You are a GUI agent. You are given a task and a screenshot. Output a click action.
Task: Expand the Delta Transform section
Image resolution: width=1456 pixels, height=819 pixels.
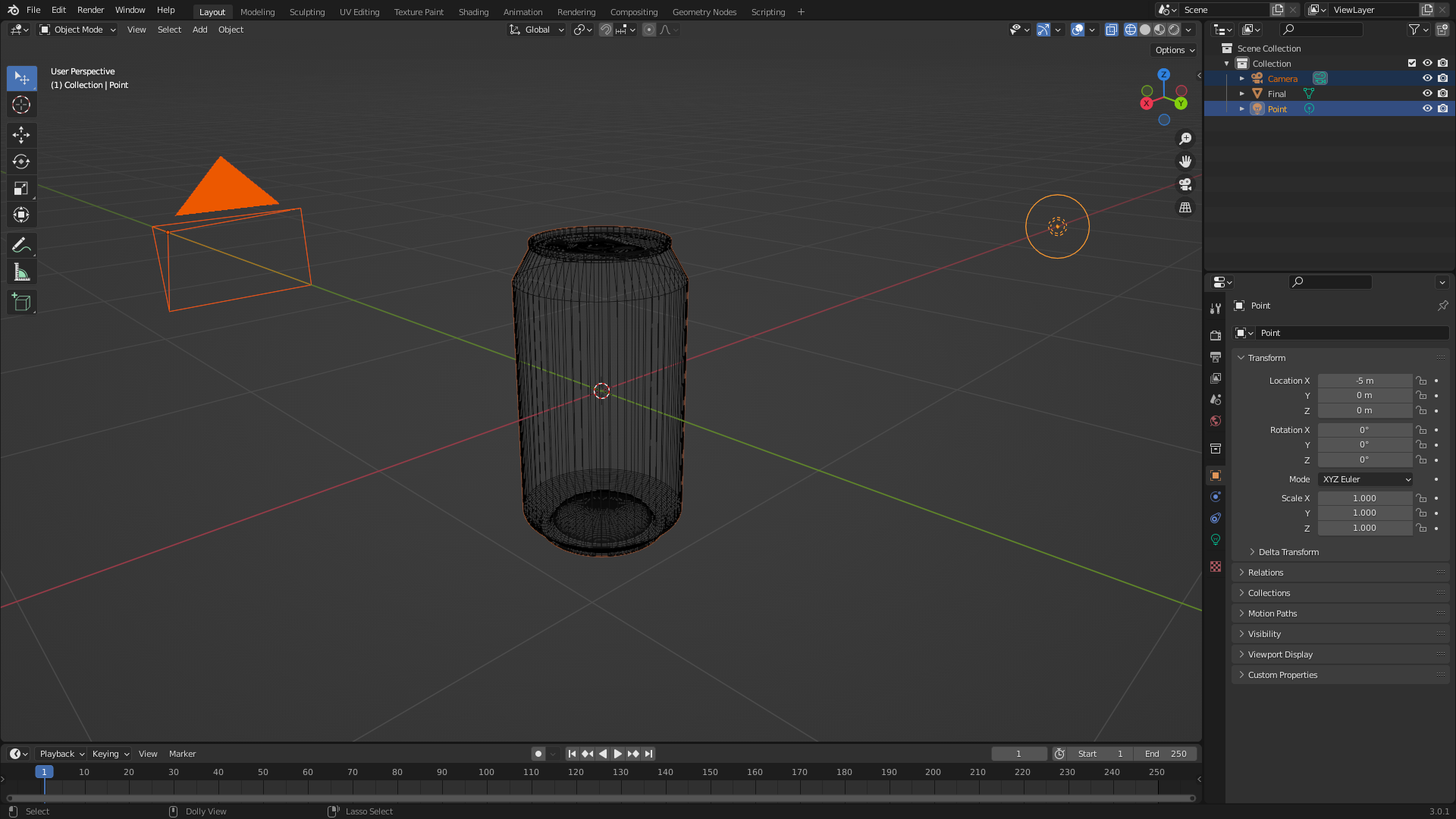[1288, 552]
